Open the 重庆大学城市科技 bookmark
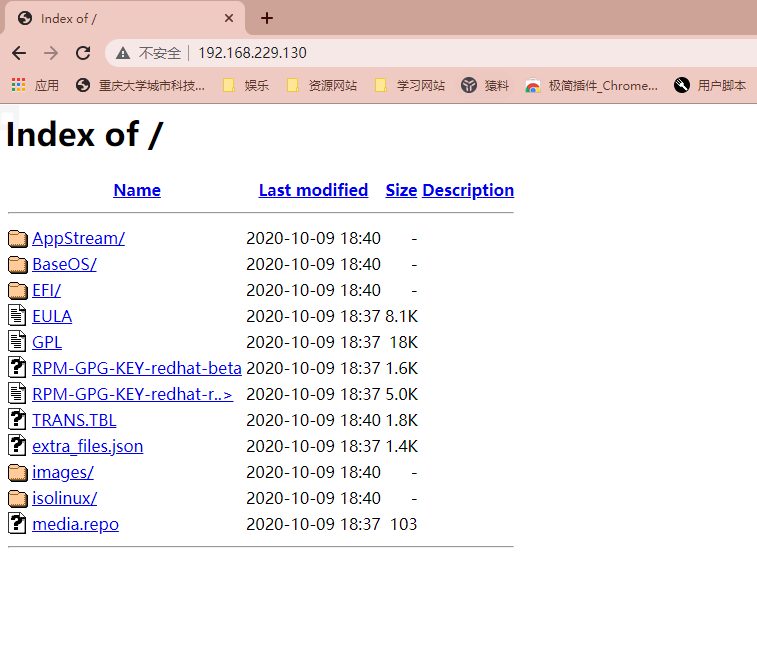Viewport: 757px width, 658px height. coord(140,85)
